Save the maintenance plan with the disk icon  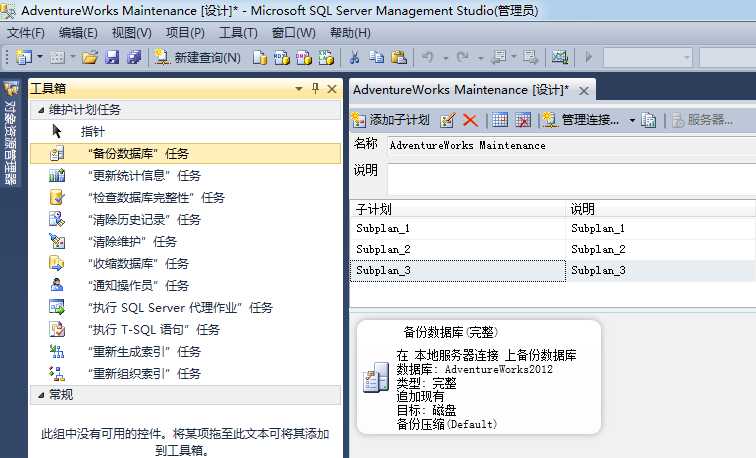click(112, 58)
